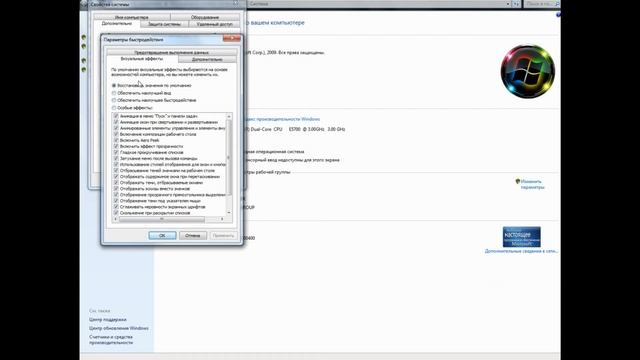The height and width of the screenshot is (360, 640).
Task: Click the help icon in System window
Action: pos(558,15)
